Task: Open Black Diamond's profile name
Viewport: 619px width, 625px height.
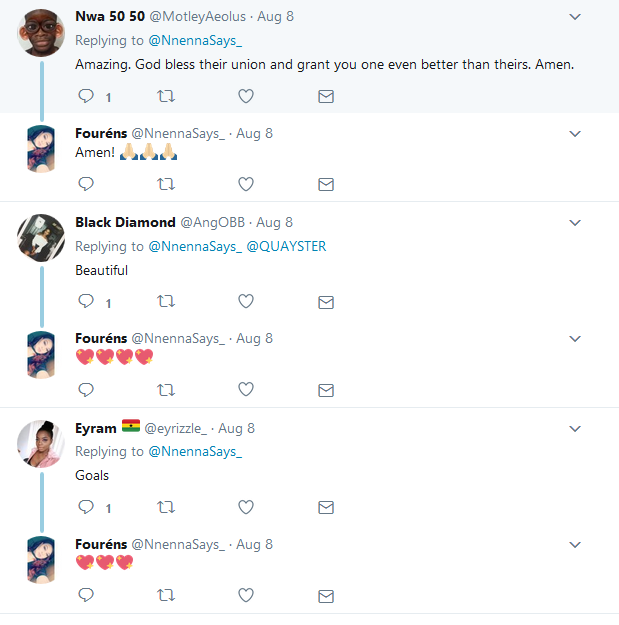Action: point(125,222)
